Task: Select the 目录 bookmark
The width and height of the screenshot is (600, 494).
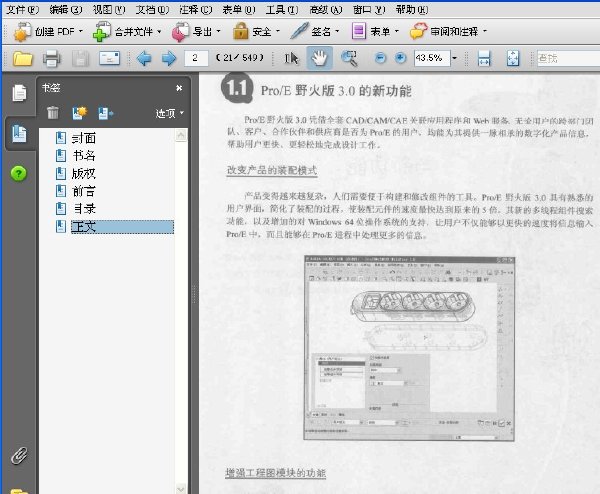Action: 83,209
